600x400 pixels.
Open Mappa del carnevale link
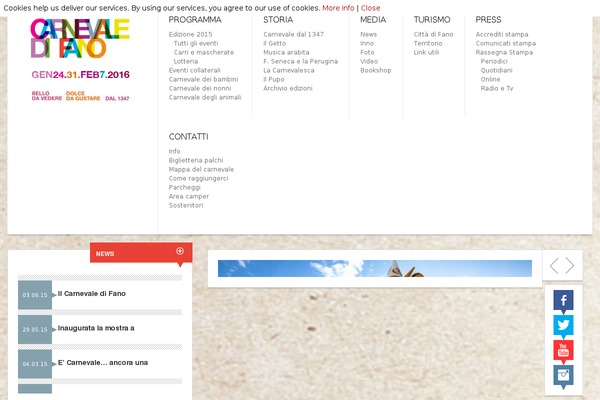coord(201,169)
